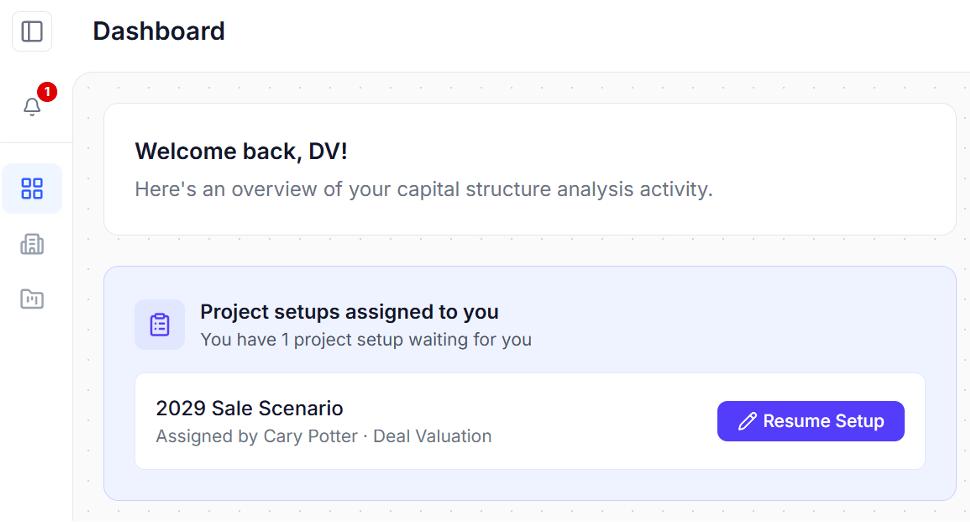This screenshot has height=522, width=970.
Task: Click the Deal Valuation label
Action: coord(432,436)
